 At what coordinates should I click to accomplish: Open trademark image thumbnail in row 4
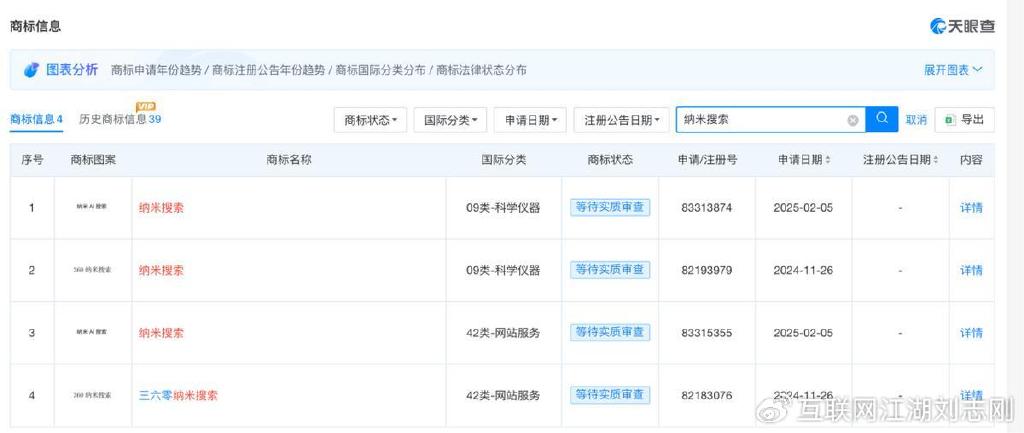93,395
